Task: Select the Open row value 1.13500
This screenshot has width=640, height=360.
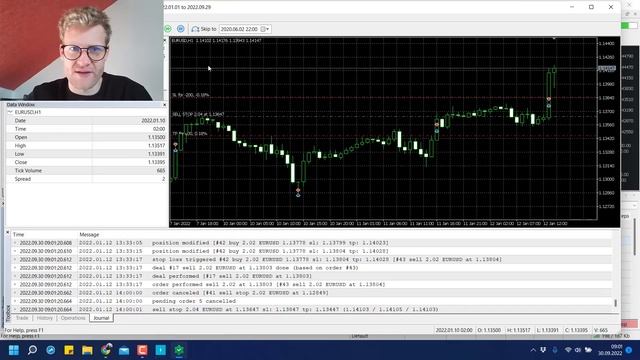Action: 156,137
